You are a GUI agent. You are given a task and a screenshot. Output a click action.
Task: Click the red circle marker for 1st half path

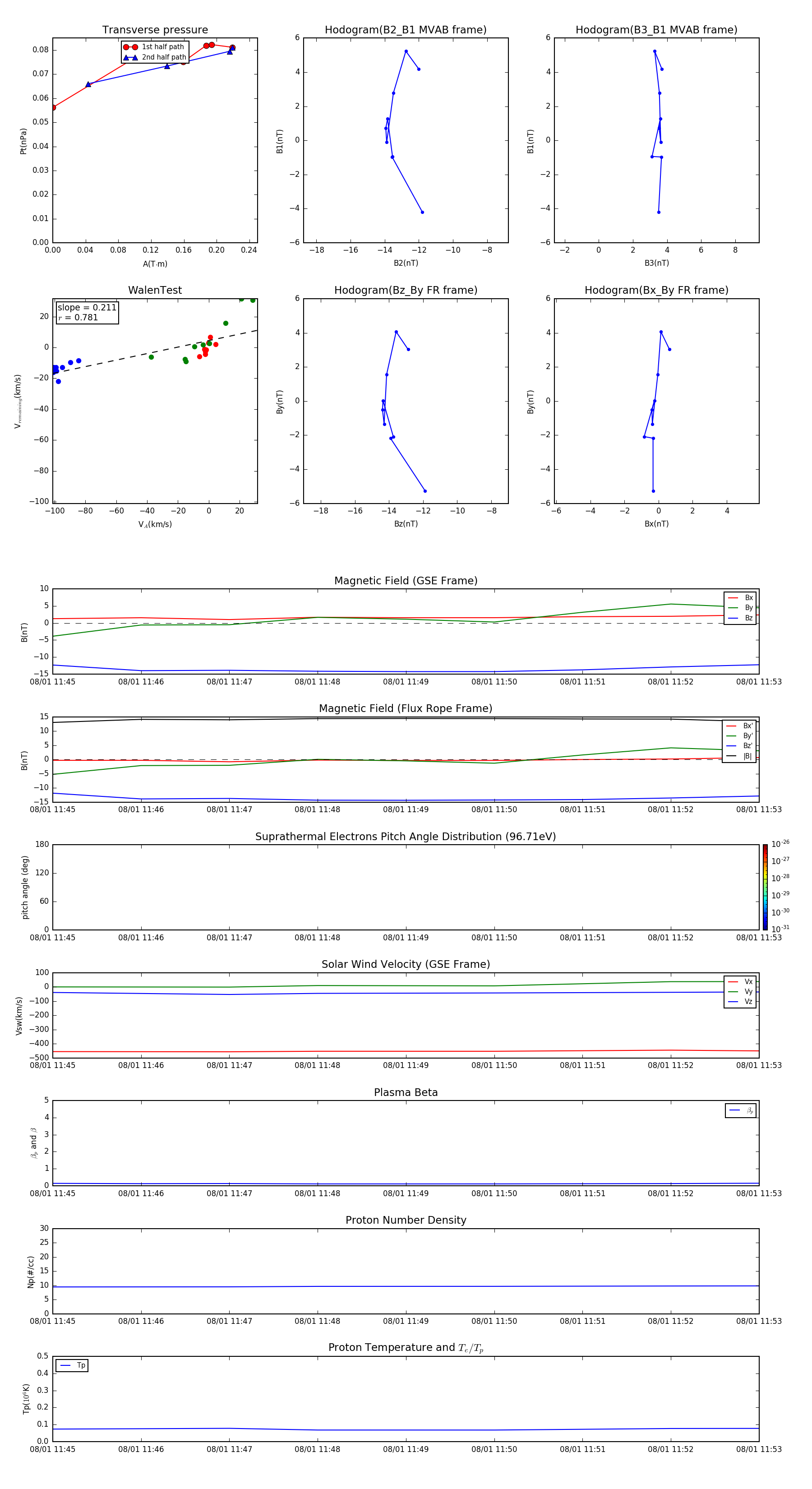coord(130,47)
